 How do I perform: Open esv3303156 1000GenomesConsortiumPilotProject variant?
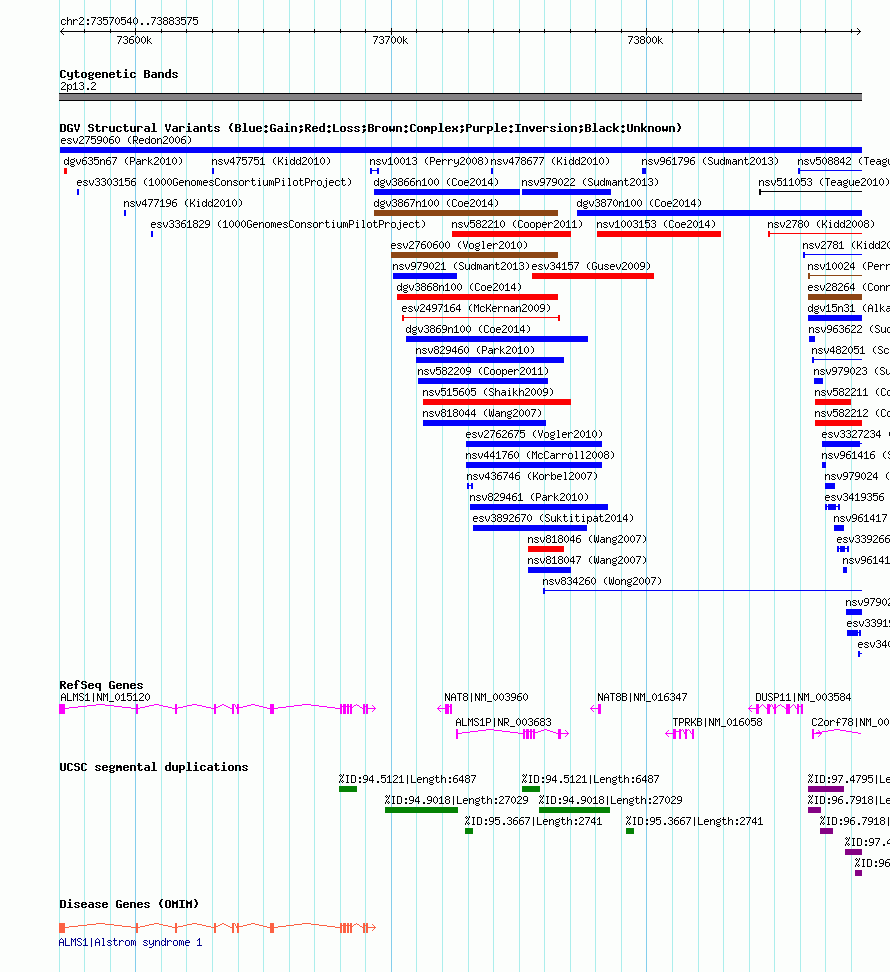214,182
